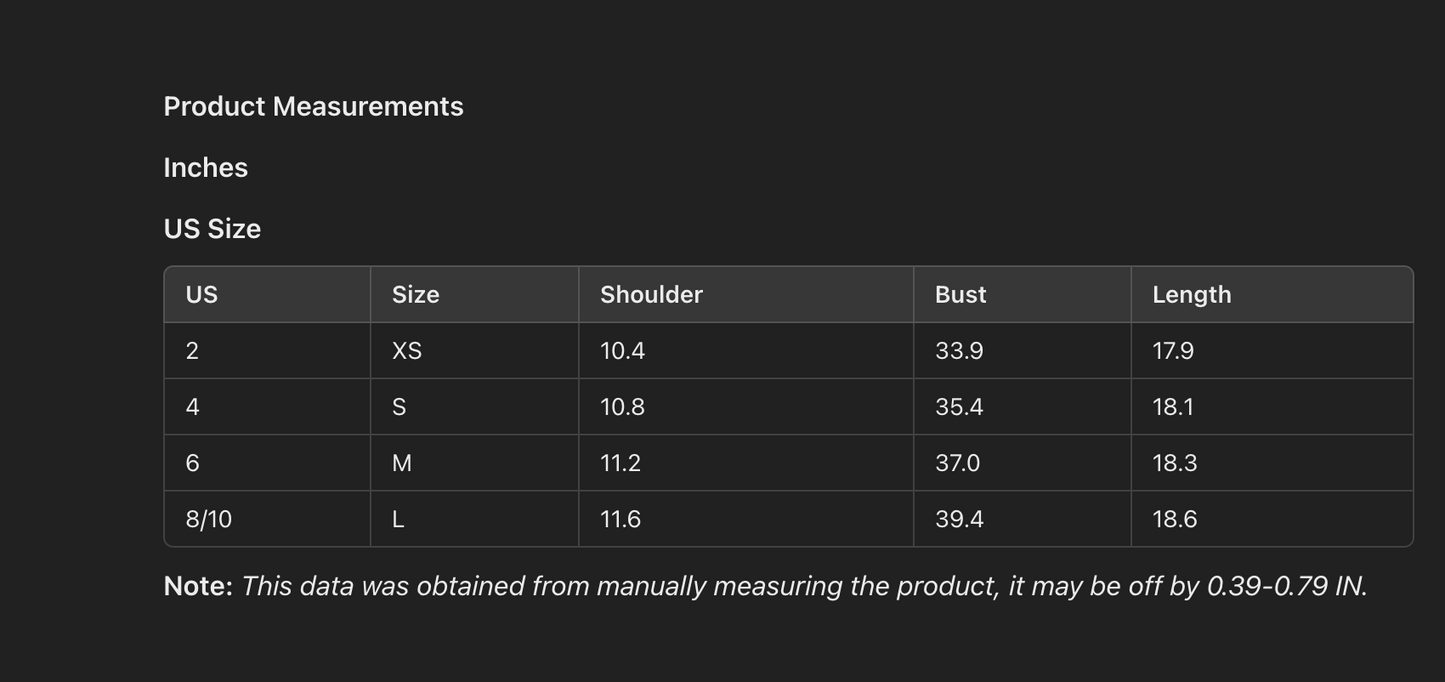The image size is (1445, 682).
Task: Click the Size column header
Action: [415, 295]
